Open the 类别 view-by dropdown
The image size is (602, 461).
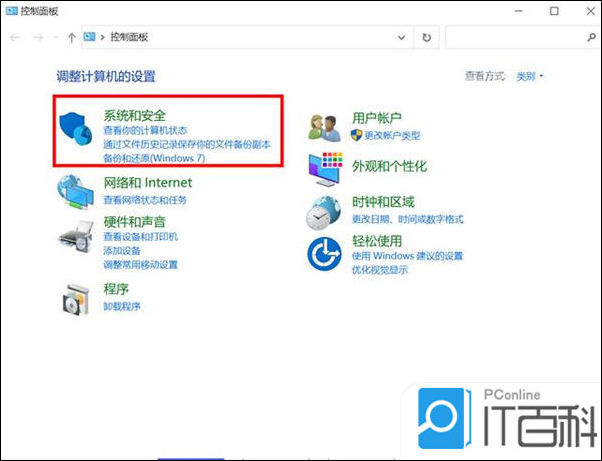coord(529,76)
